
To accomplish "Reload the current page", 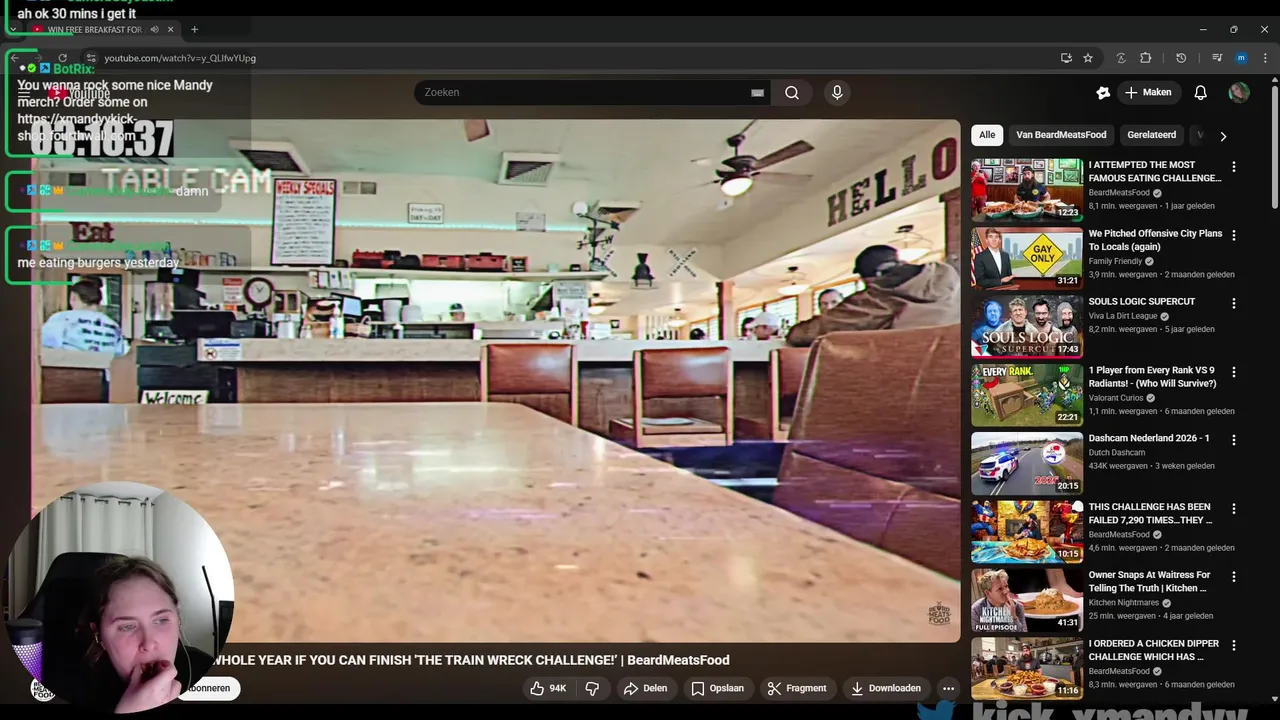I will tap(62, 58).
